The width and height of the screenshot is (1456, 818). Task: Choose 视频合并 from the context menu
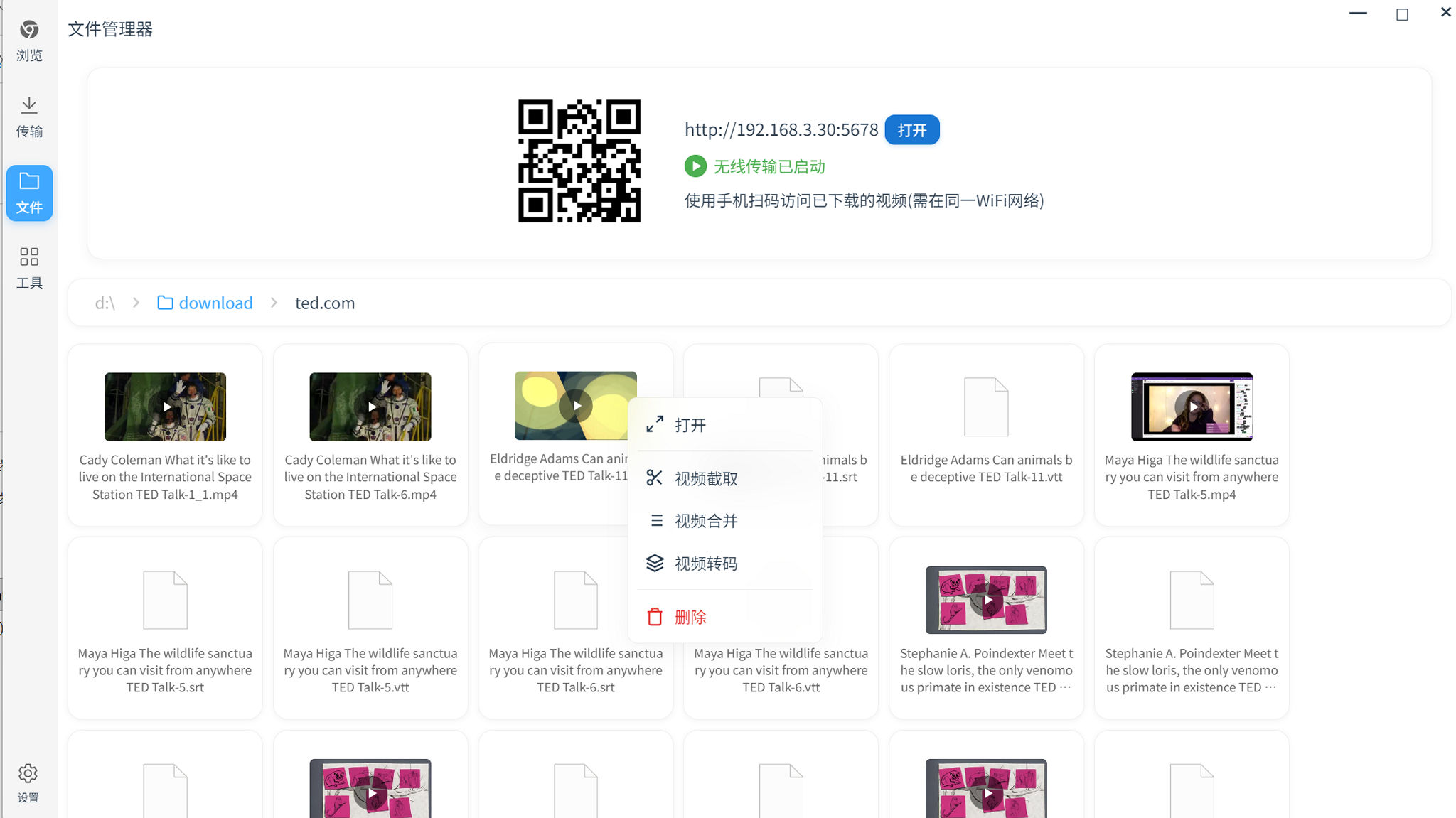point(725,521)
